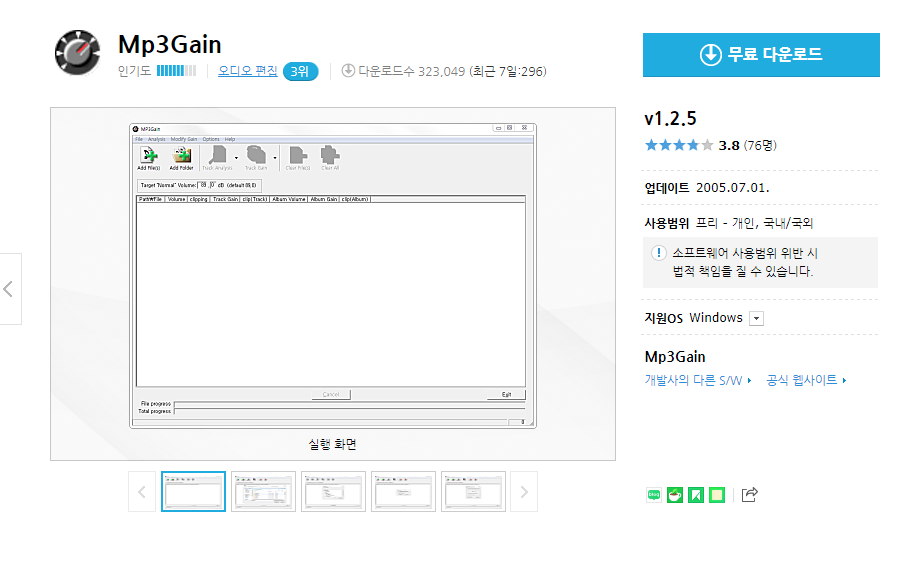Show previous thumbnails with left chevron
Screen dimensions: 909x562
click(x=142, y=492)
